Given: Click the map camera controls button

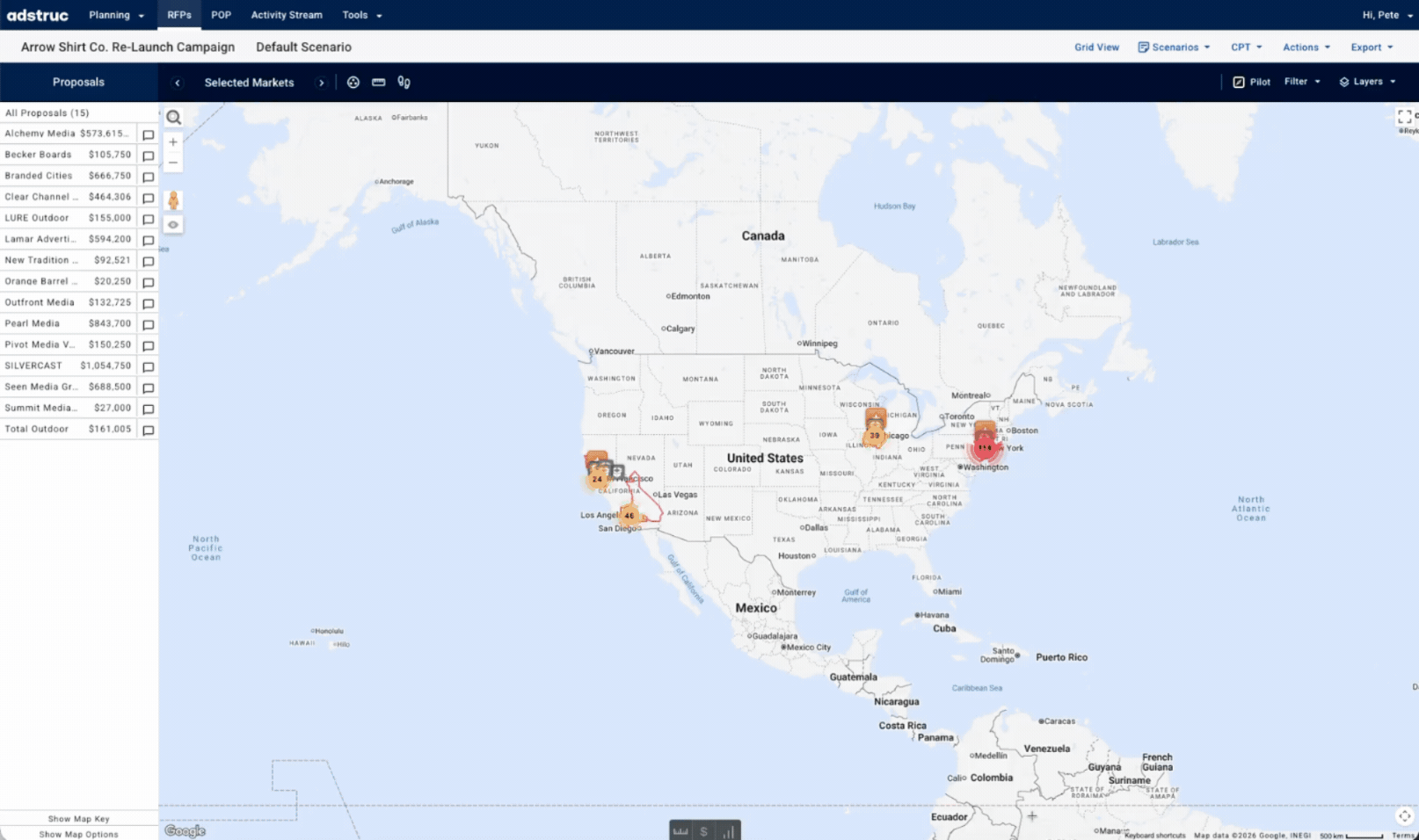Looking at the screenshot, I should 1404,816.
